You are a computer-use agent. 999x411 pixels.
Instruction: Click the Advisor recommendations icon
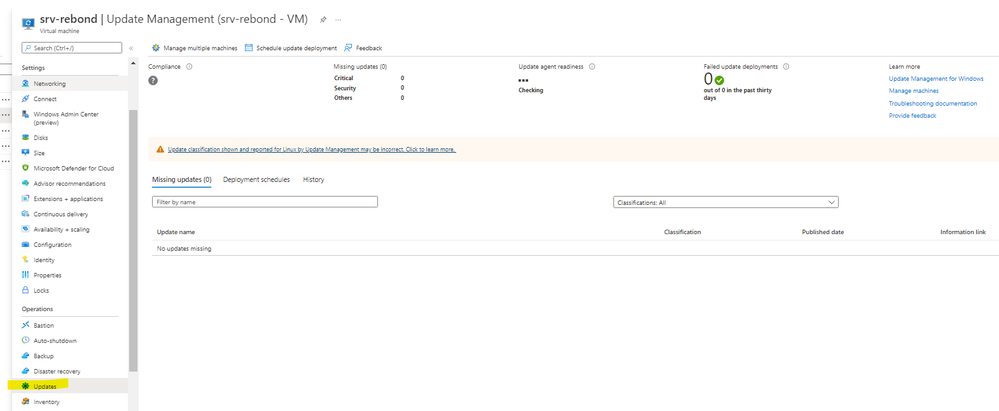[x=25, y=184]
